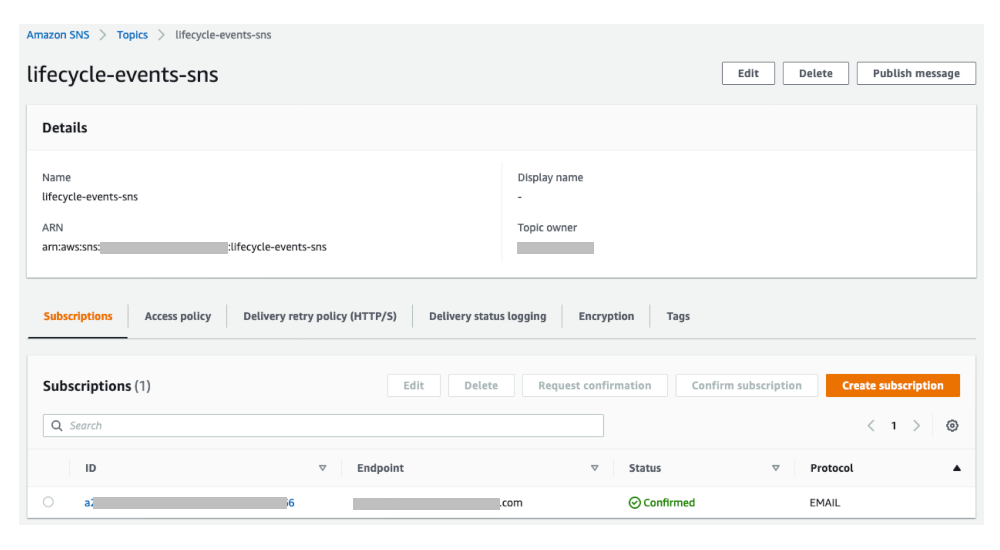The height and width of the screenshot is (550, 1000).
Task: Click the Topic owner value
Action: tap(555, 248)
